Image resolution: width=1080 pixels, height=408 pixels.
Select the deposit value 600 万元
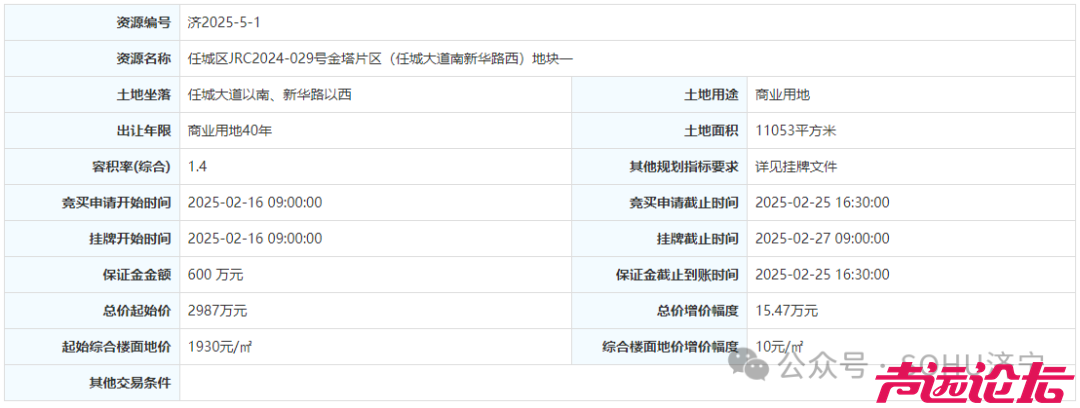[x=216, y=274]
